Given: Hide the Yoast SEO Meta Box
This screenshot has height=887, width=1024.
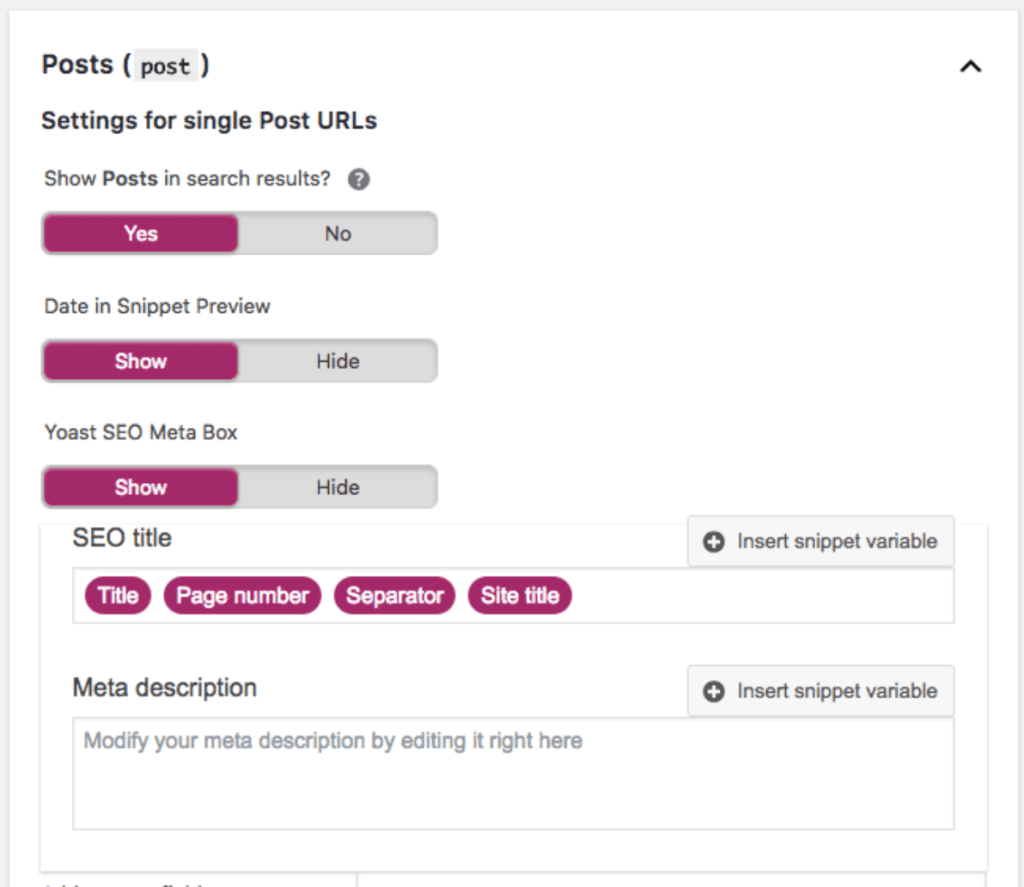Looking at the screenshot, I should pyautogui.click(x=337, y=488).
